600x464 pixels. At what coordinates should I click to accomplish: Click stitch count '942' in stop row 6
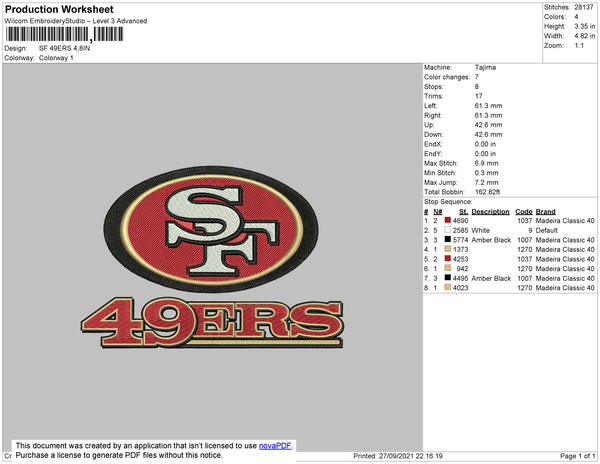tap(462, 269)
